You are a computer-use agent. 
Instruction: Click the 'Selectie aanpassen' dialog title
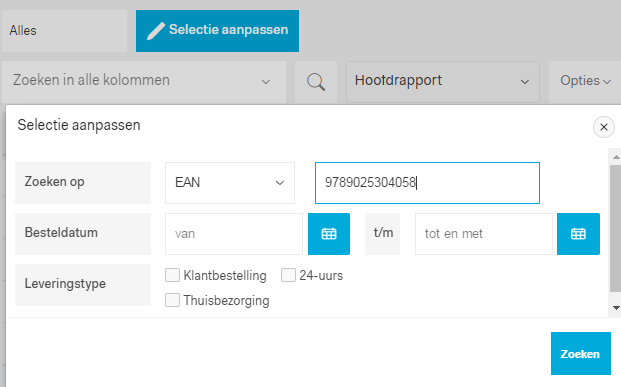pyautogui.click(x=79, y=126)
